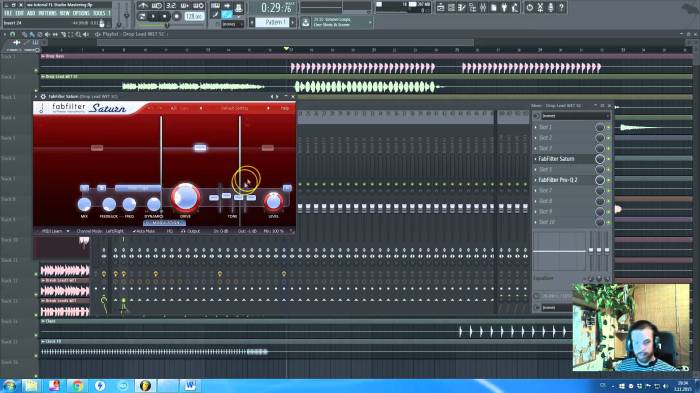
Task: Toggle FabFilter Saturn slot enable LED
Action: click(608, 159)
